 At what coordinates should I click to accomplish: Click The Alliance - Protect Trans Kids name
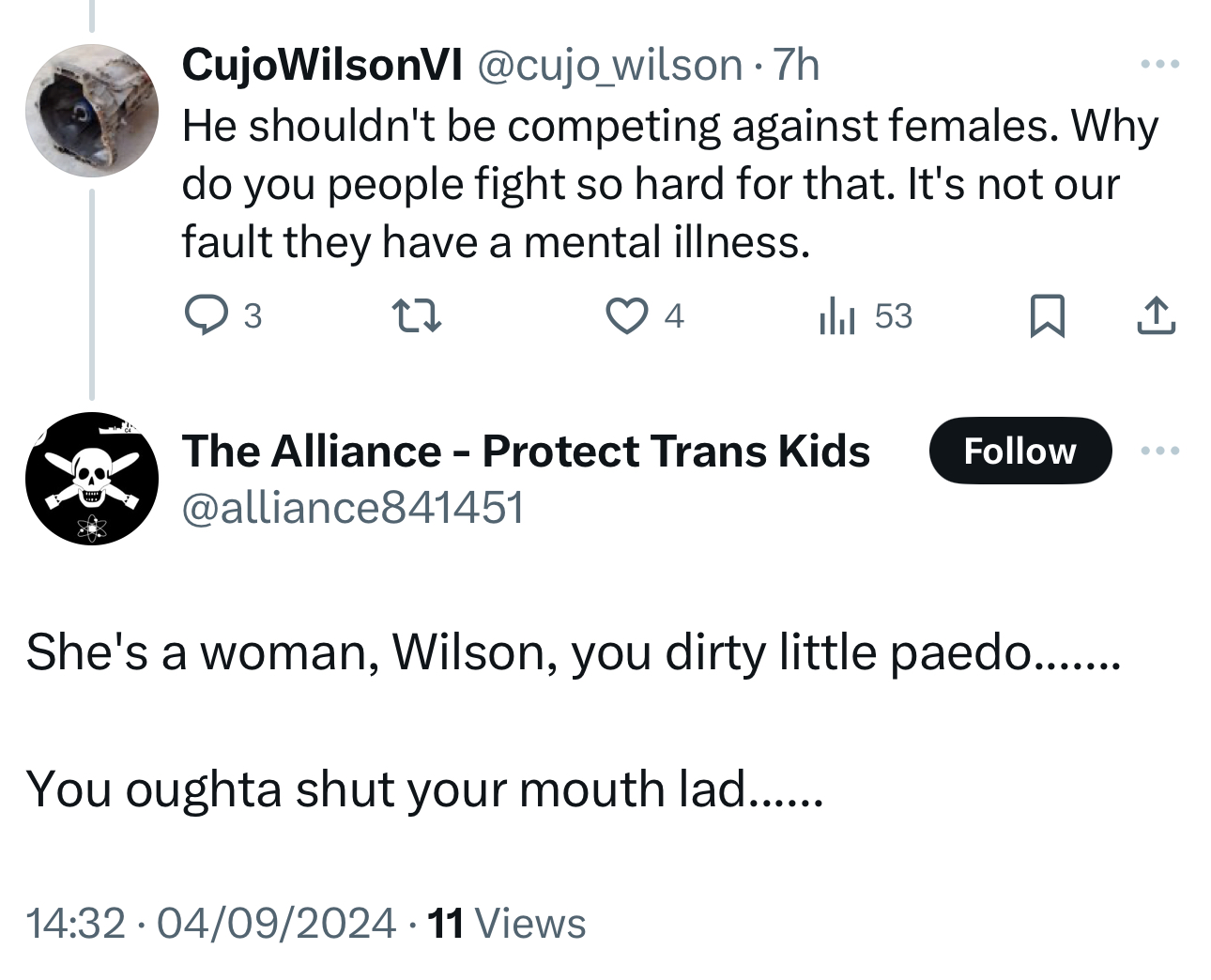pyautogui.click(x=526, y=452)
